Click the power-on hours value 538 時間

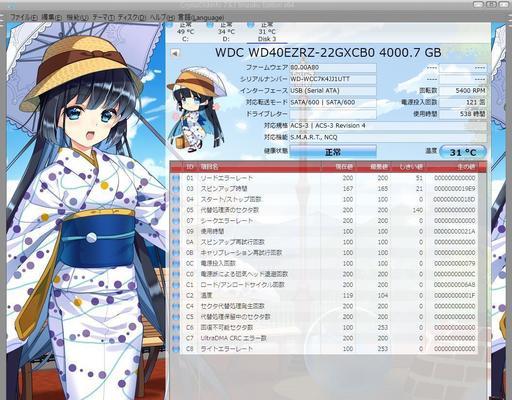[463, 114]
